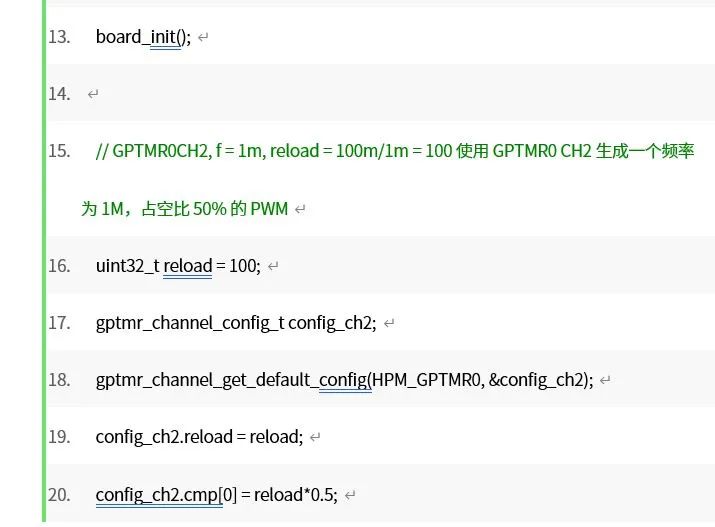
Task: Click line number 17
Action: point(59,323)
